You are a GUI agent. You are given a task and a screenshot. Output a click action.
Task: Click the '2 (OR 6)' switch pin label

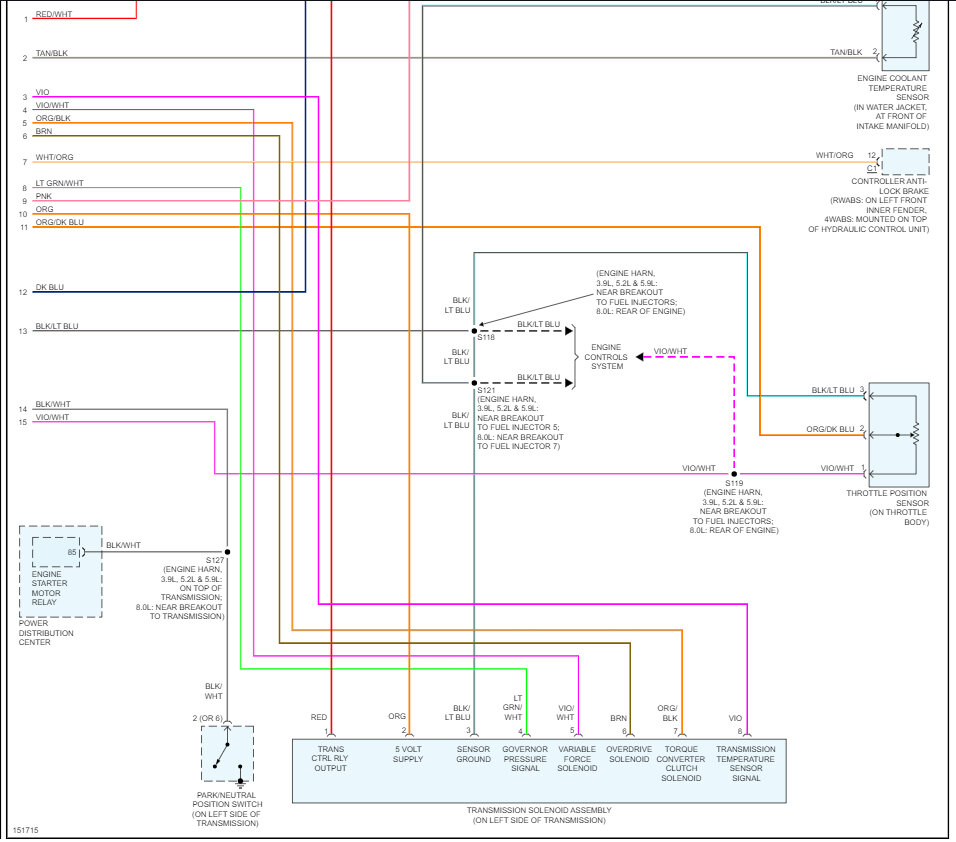tap(207, 718)
